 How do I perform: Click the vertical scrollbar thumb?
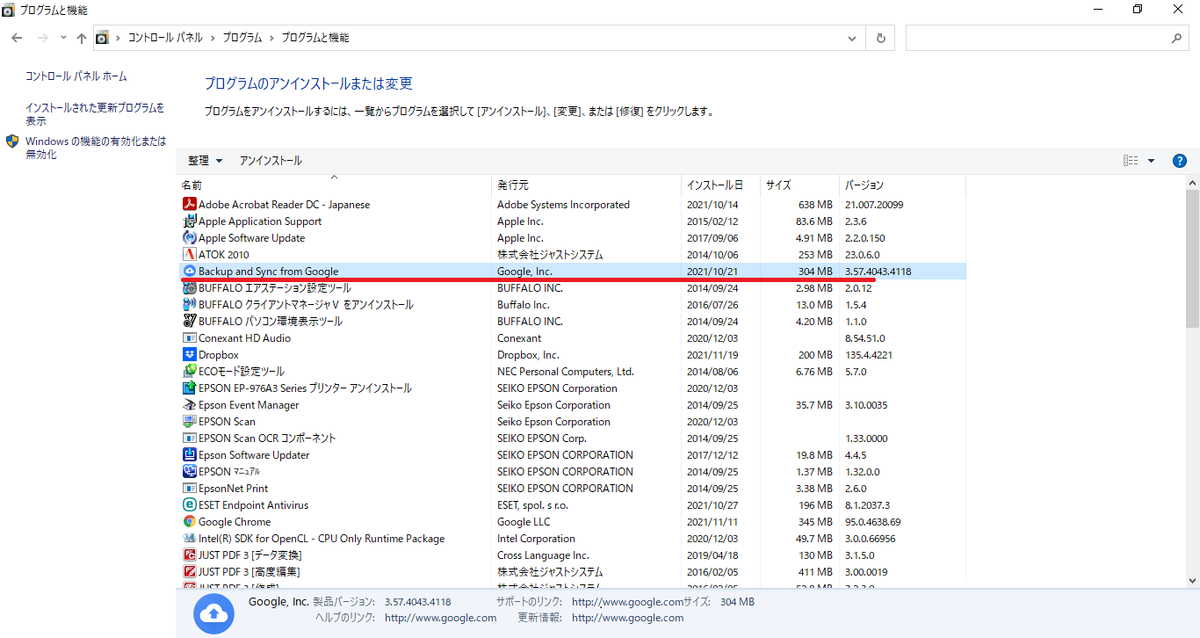1192,257
